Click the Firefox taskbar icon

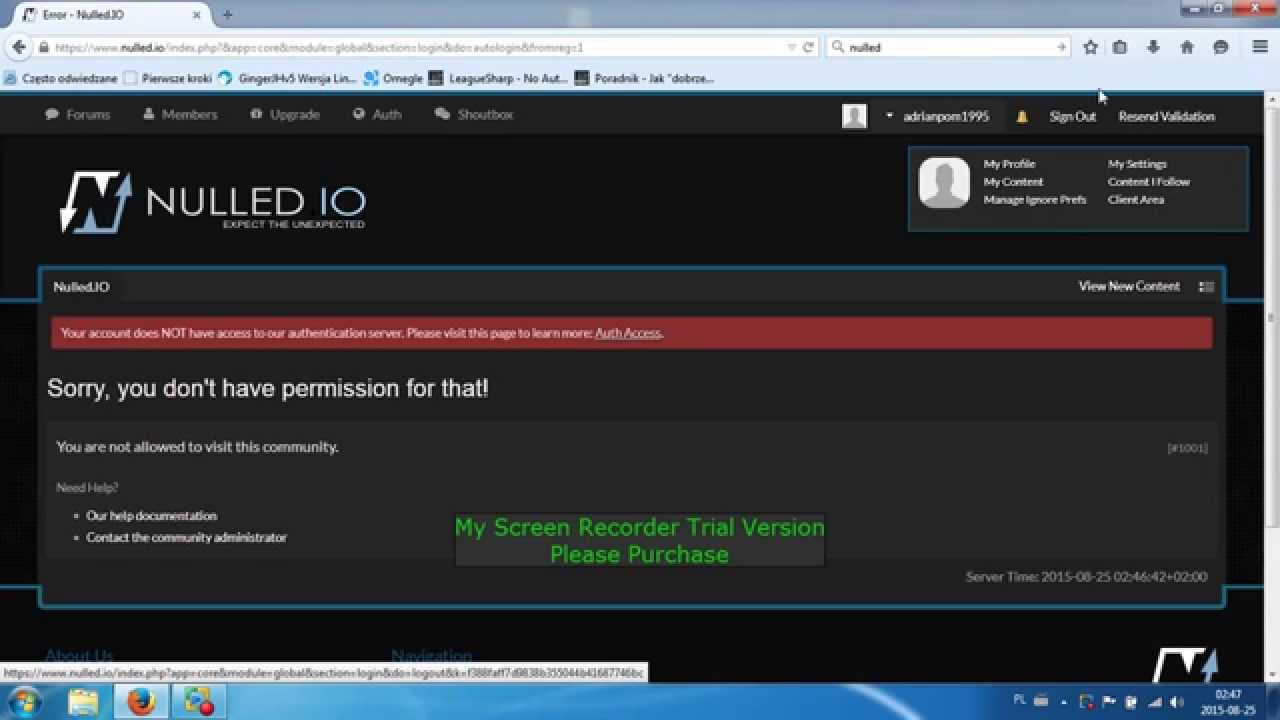(x=141, y=703)
